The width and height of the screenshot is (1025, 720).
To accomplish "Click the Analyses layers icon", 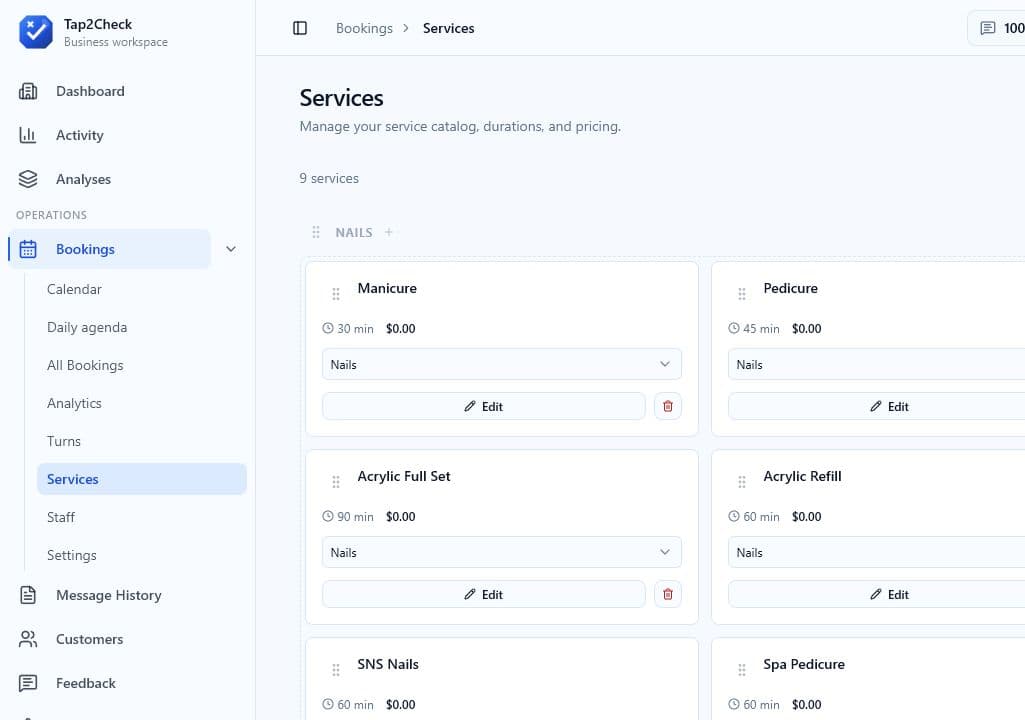I will 27,179.
